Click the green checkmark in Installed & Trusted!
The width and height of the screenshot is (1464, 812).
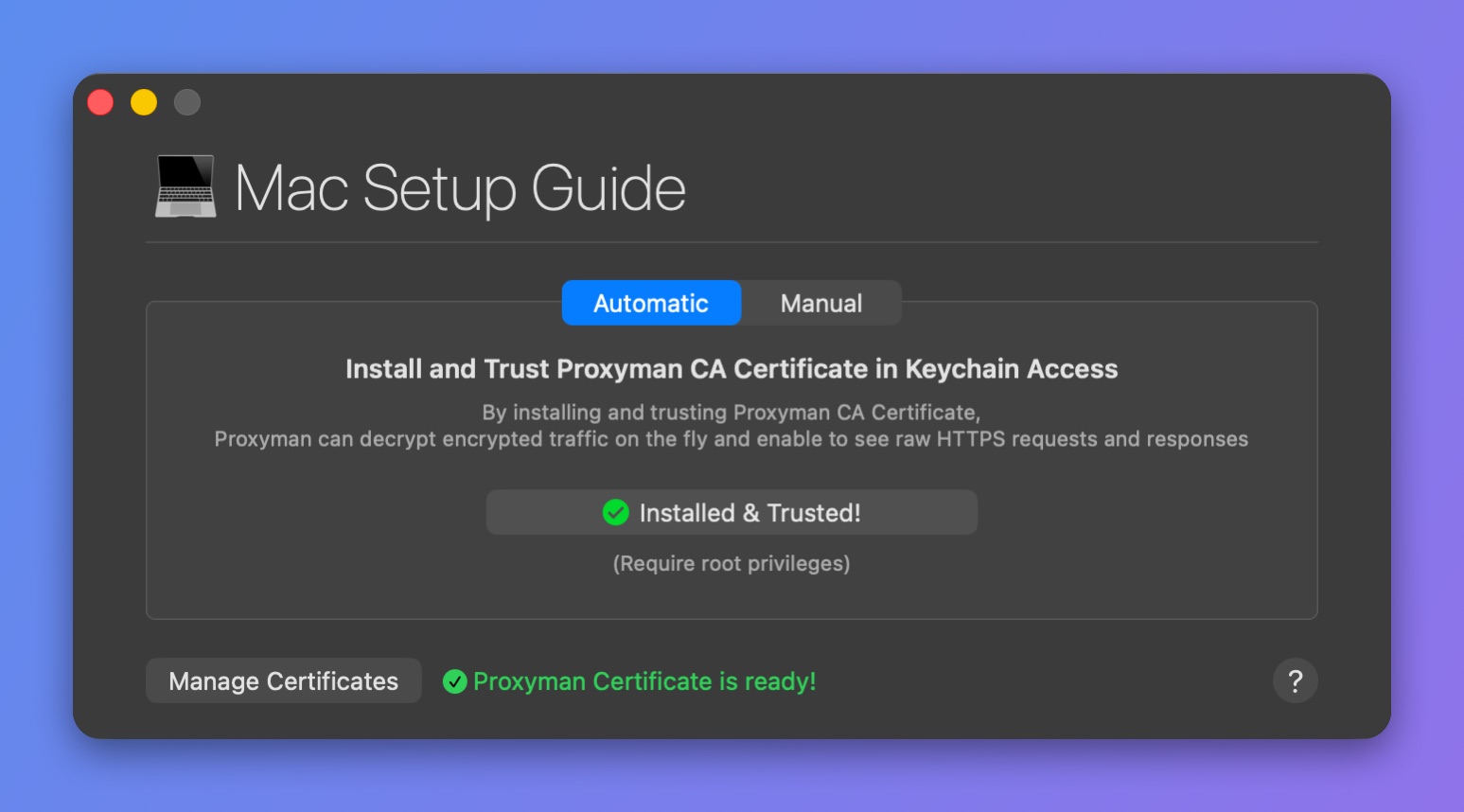[x=616, y=512]
